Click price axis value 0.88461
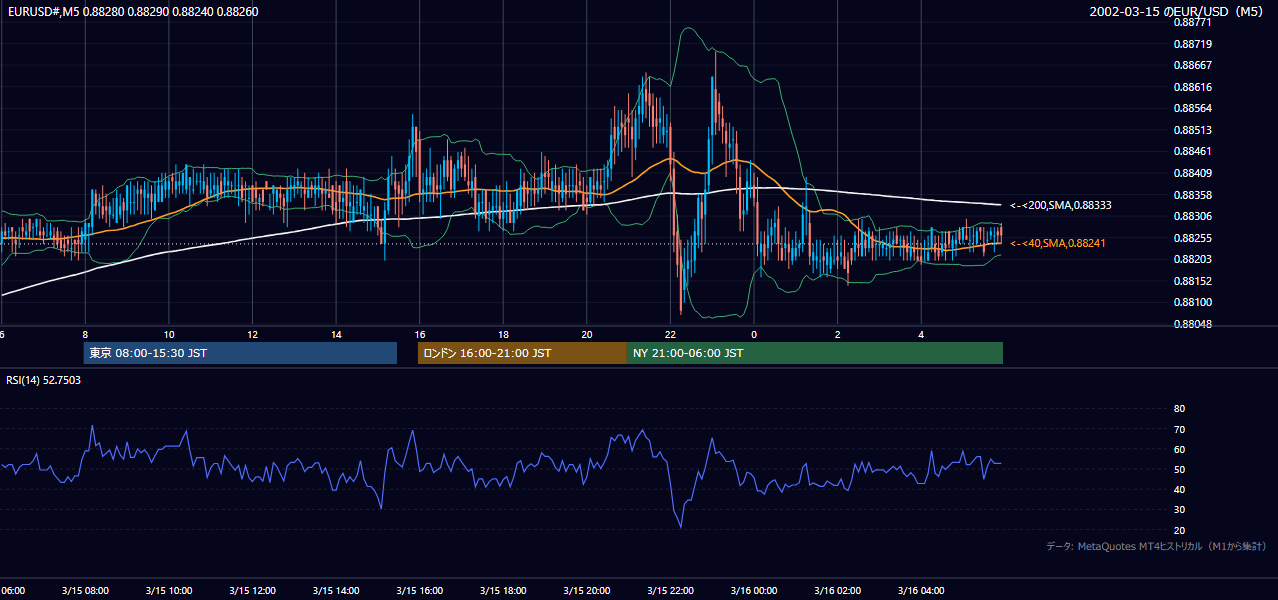 point(1192,151)
